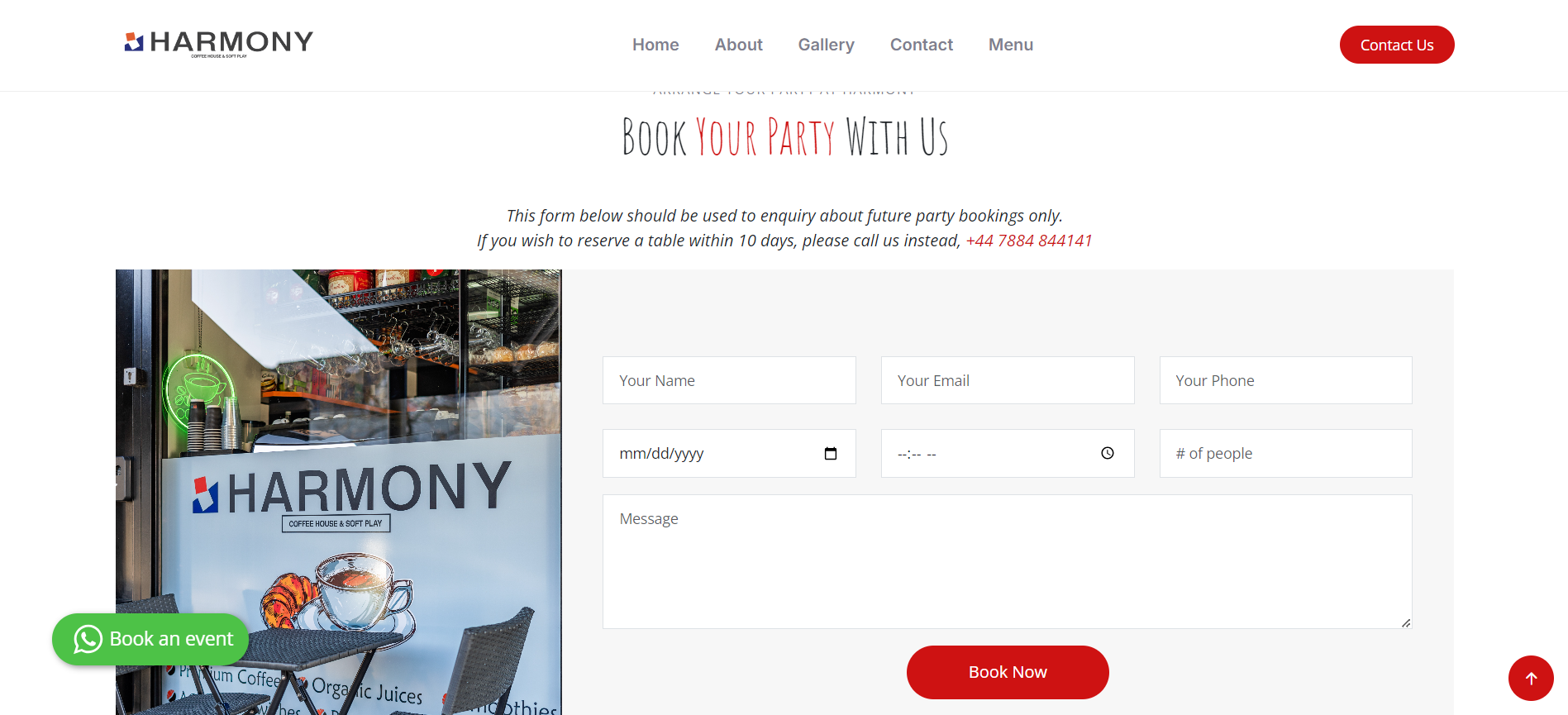The height and width of the screenshot is (715, 1568).
Task: Open the Menu navigation link
Action: tap(1010, 45)
